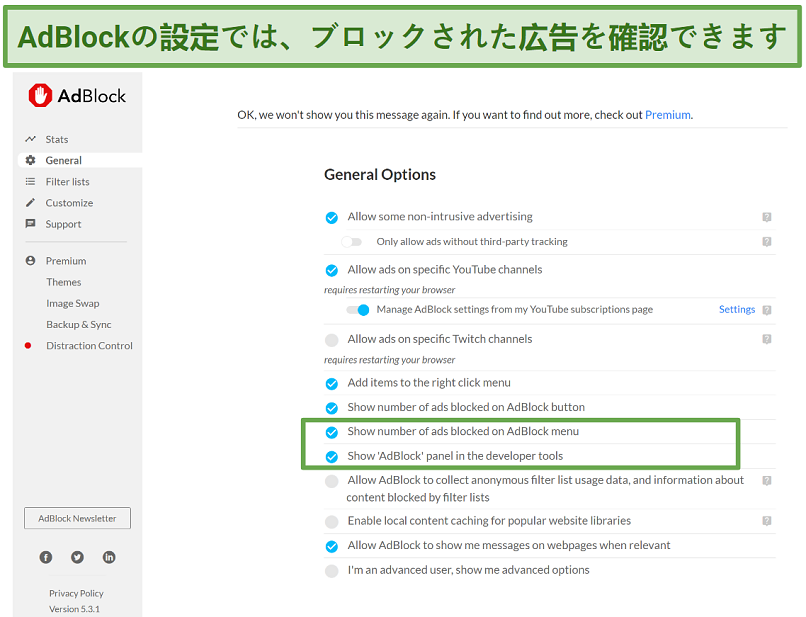Click the Support chat icon
The image size is (806, 617).
(30, 224)
